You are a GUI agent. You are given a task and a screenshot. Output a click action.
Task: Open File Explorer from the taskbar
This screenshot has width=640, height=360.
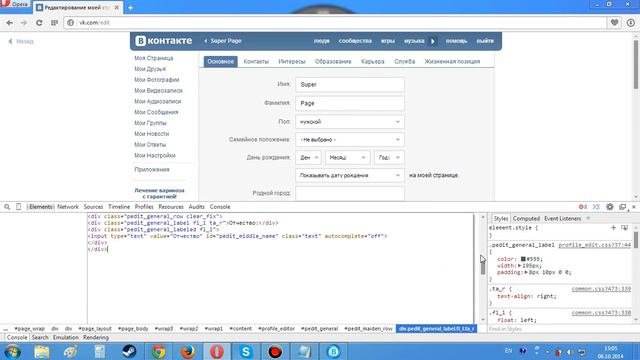42,351
